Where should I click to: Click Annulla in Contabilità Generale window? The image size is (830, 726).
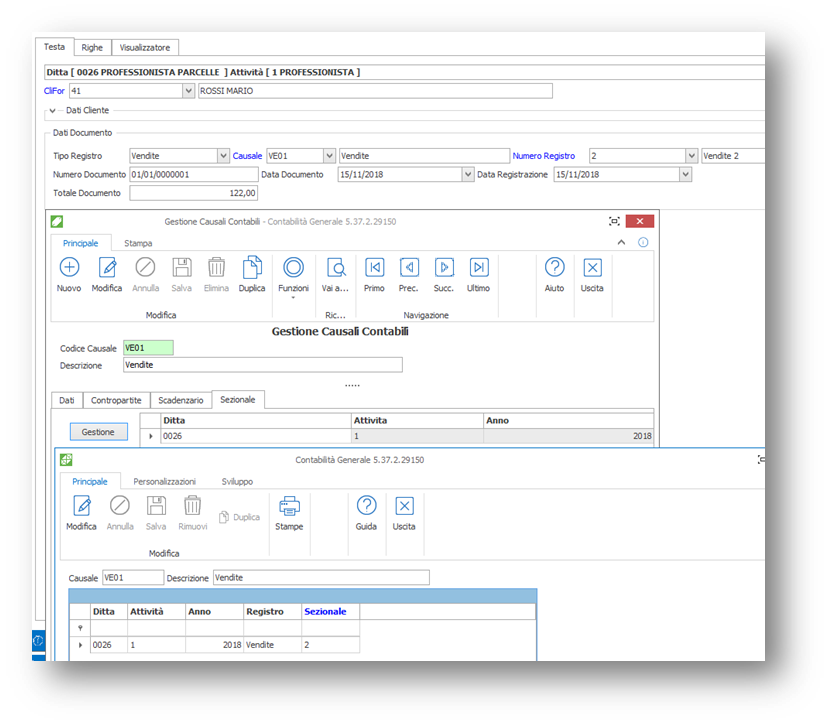click(x=120, y=506)
